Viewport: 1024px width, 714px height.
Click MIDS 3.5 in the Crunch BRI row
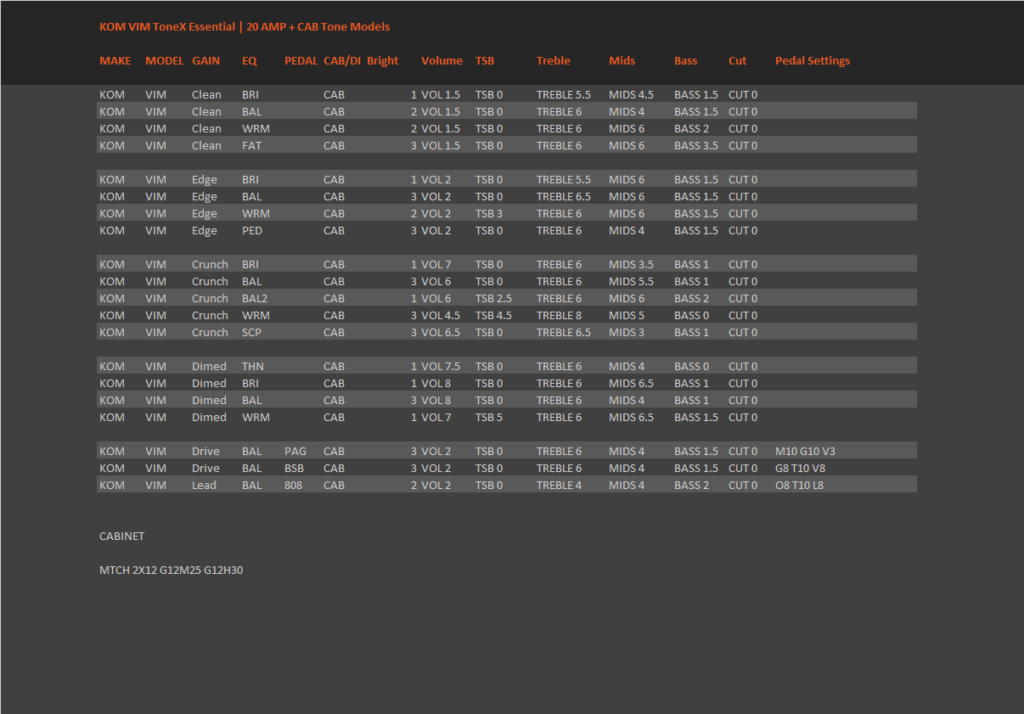pos(631,265)
